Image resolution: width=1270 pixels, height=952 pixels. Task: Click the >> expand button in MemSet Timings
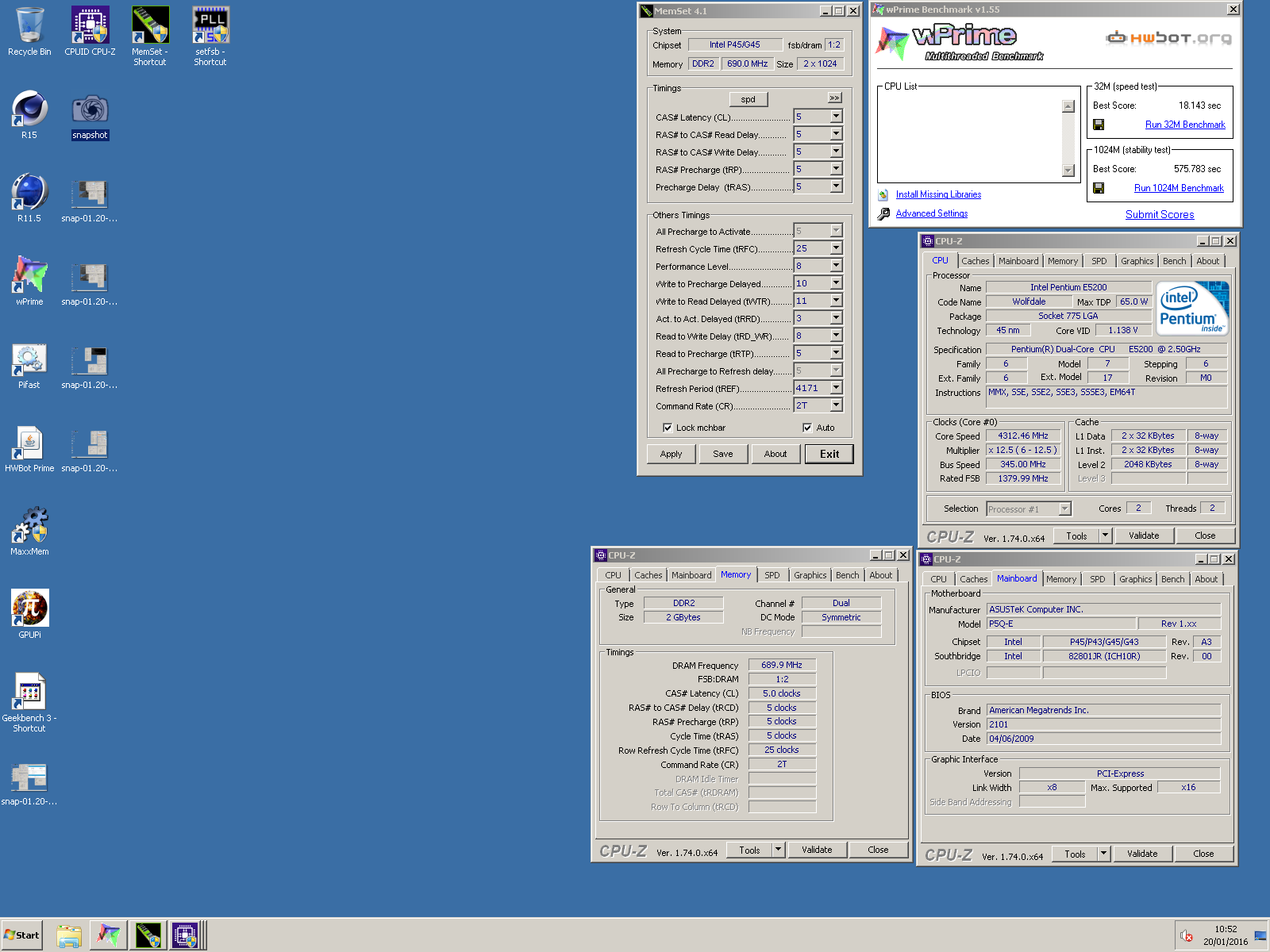[834, 98]
